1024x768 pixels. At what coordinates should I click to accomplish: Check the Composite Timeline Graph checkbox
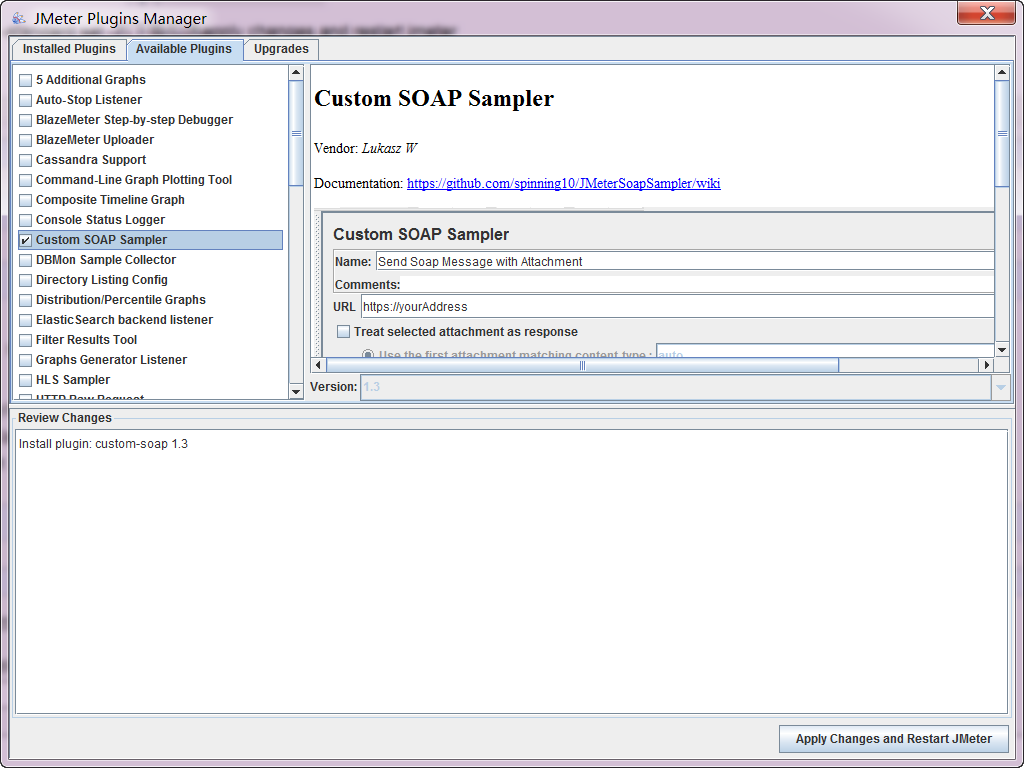click(25, 200)
